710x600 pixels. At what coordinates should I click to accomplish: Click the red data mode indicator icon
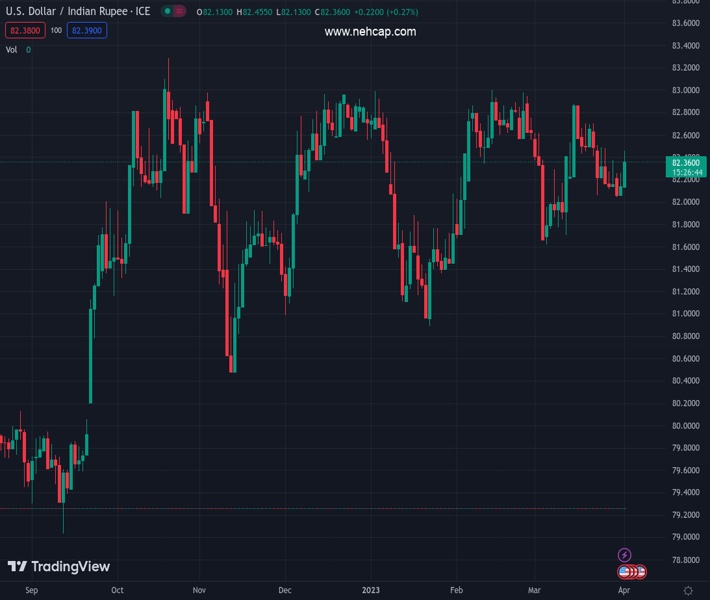point(180,12)
